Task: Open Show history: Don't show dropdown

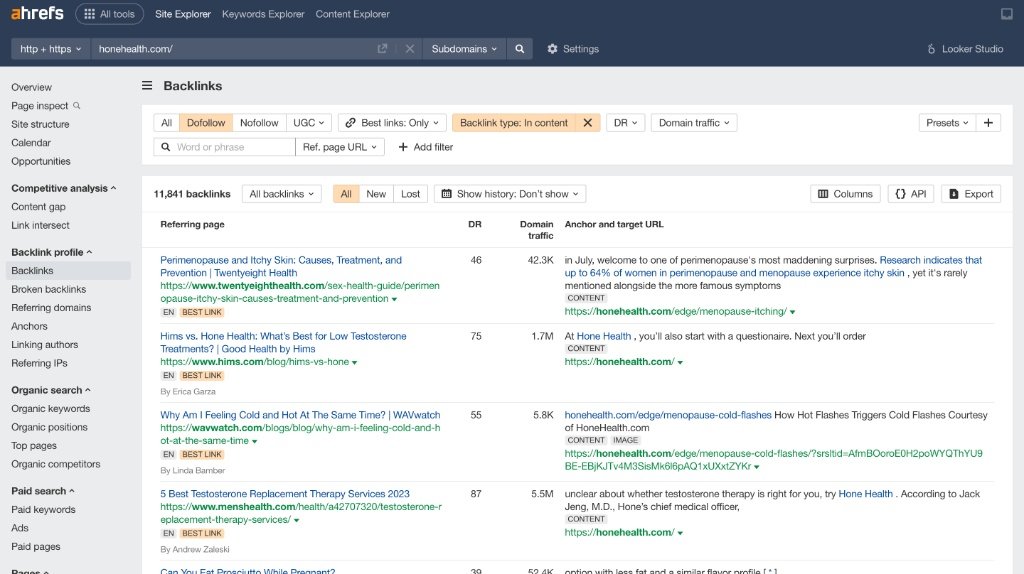Action: click(510, 194)
